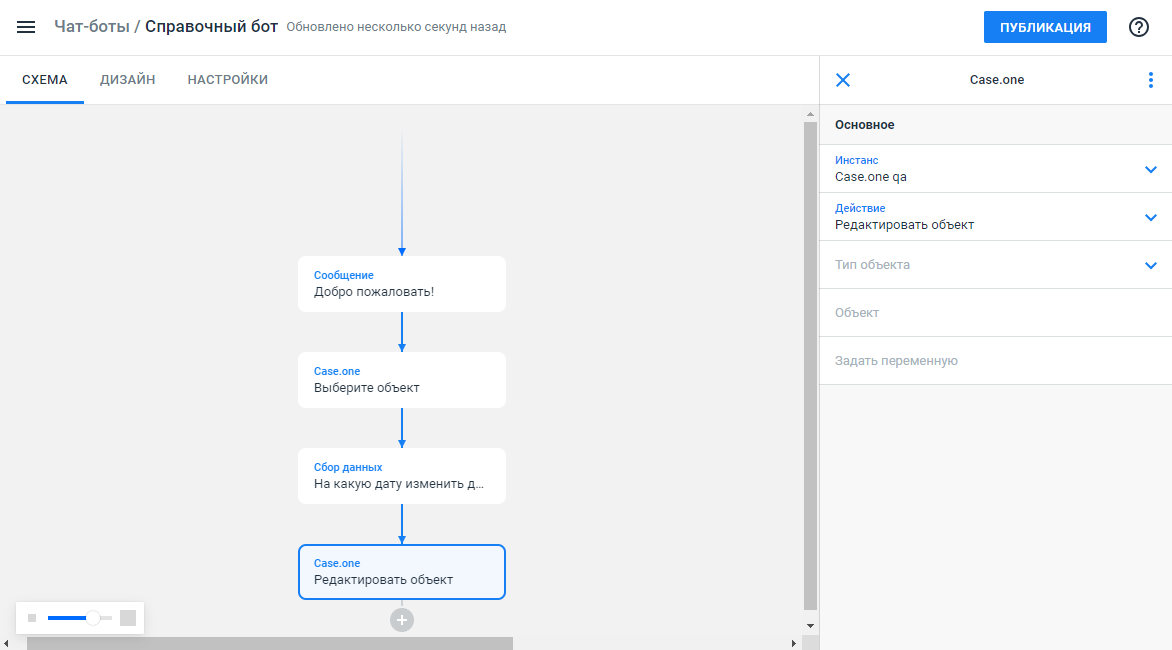
Task: Open the Чат-боты breadcrumb link
Action: pos(91,26)
